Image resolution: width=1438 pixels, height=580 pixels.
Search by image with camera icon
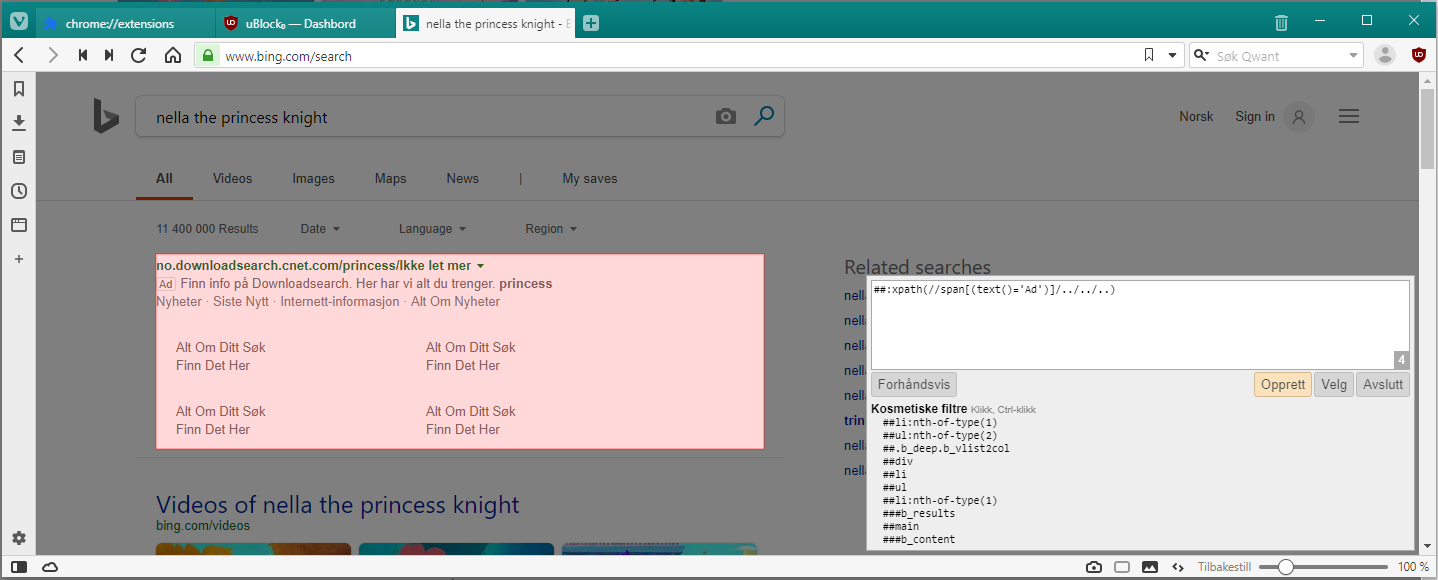tap(726, 117)
